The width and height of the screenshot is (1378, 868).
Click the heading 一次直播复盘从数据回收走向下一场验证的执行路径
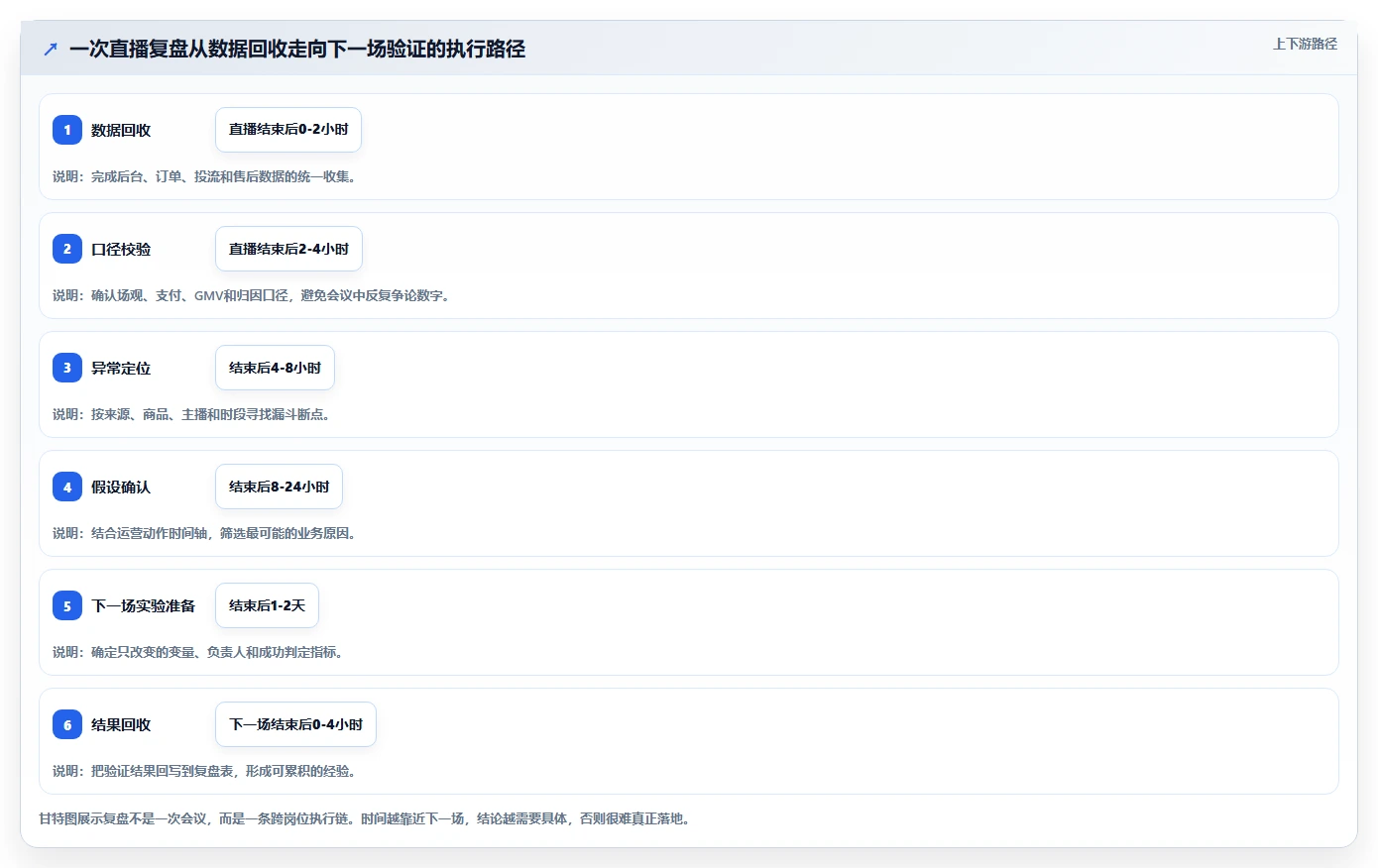click(x=297, y=49)
